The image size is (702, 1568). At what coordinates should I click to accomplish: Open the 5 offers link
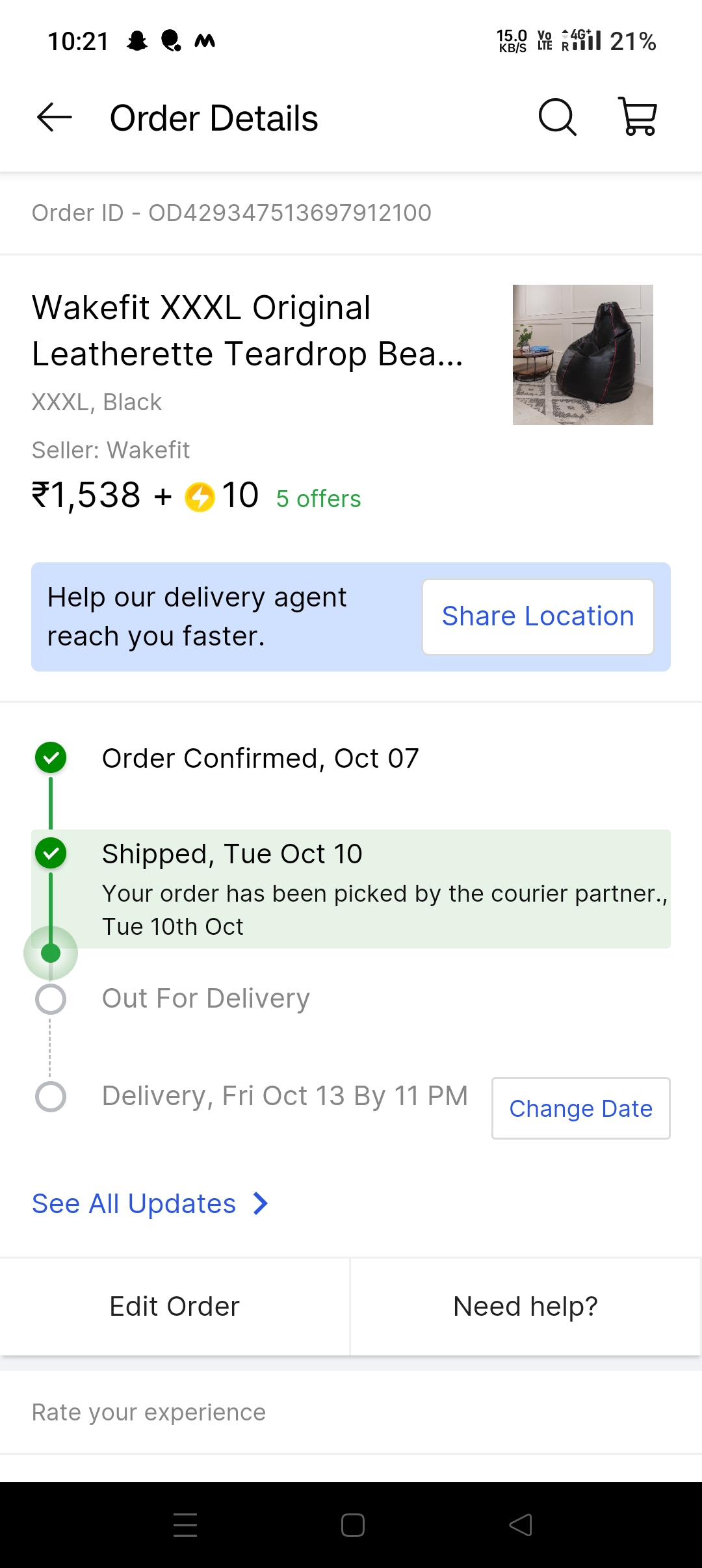[318, 499]
